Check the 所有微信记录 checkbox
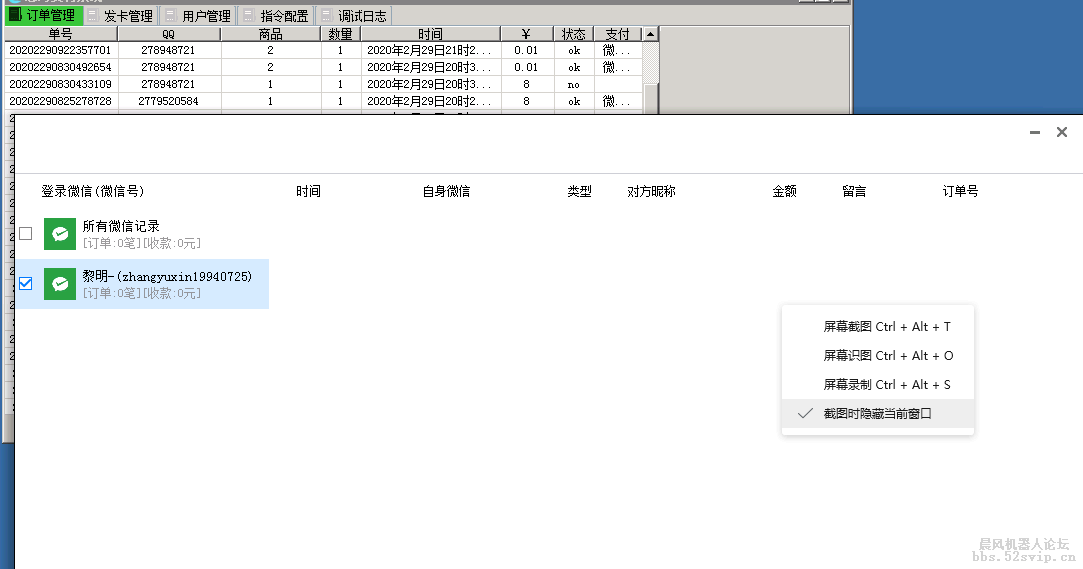The height and width of the screenshot is (569, 1083). 26,233
